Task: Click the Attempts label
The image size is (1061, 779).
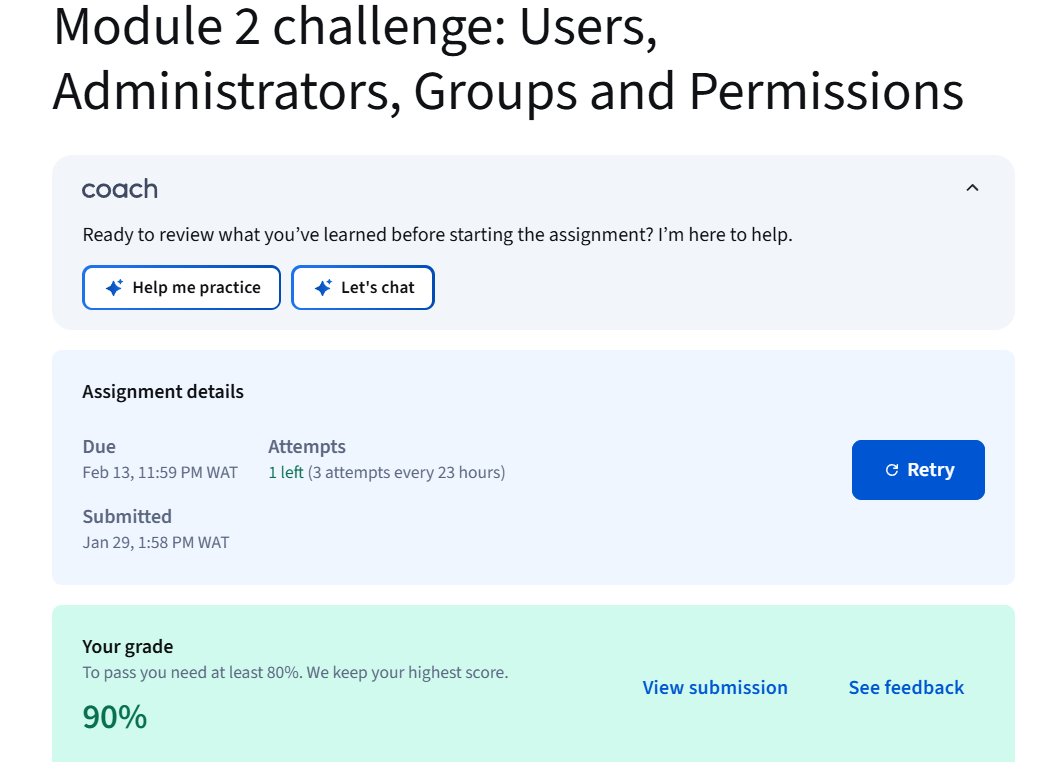Action: click(x=307, y=447)
